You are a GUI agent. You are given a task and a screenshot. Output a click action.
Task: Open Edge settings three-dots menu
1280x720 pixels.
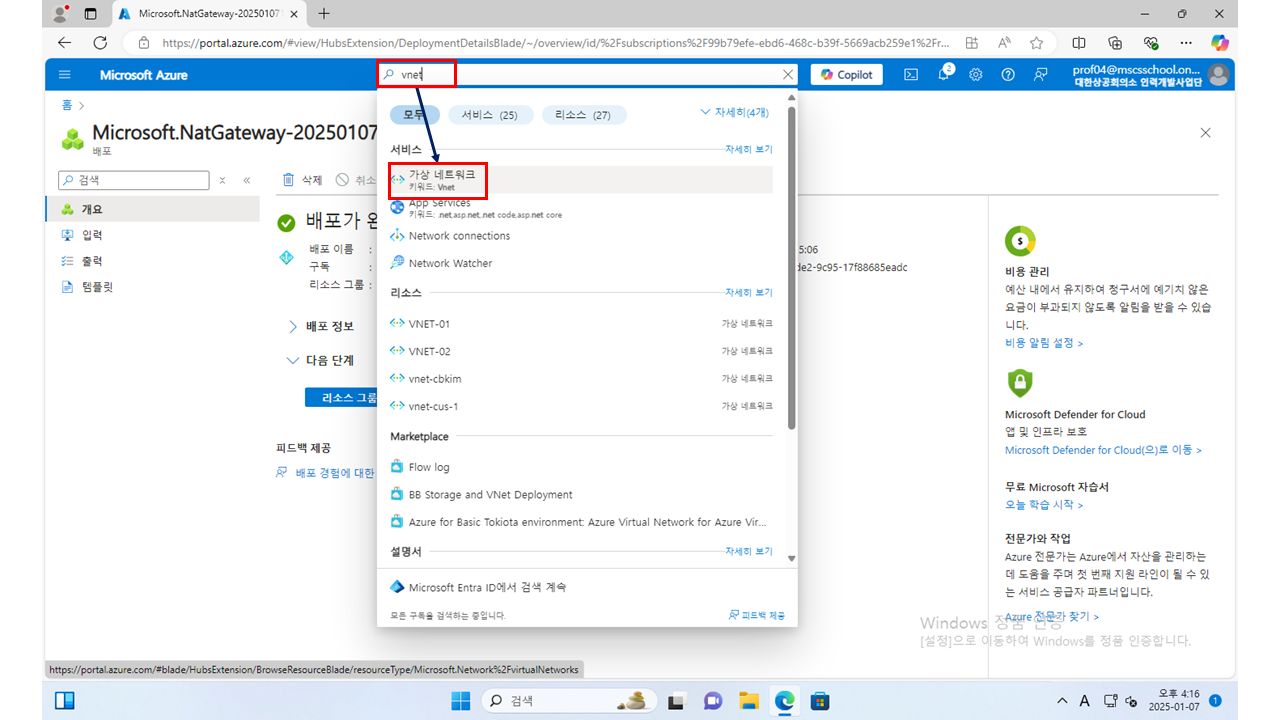pos(1186,43)
